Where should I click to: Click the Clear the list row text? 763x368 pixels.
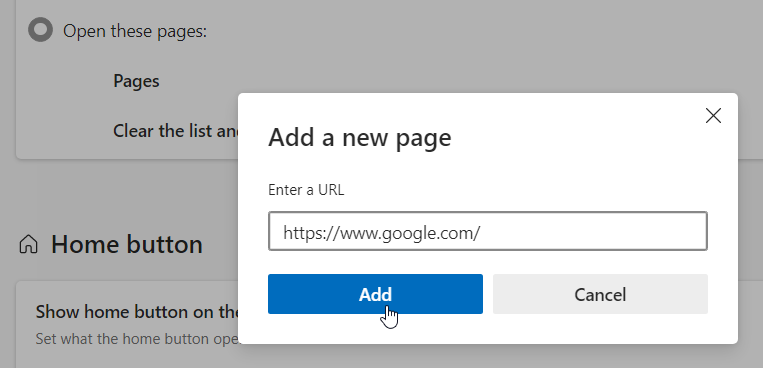click(x=176, y=130)
